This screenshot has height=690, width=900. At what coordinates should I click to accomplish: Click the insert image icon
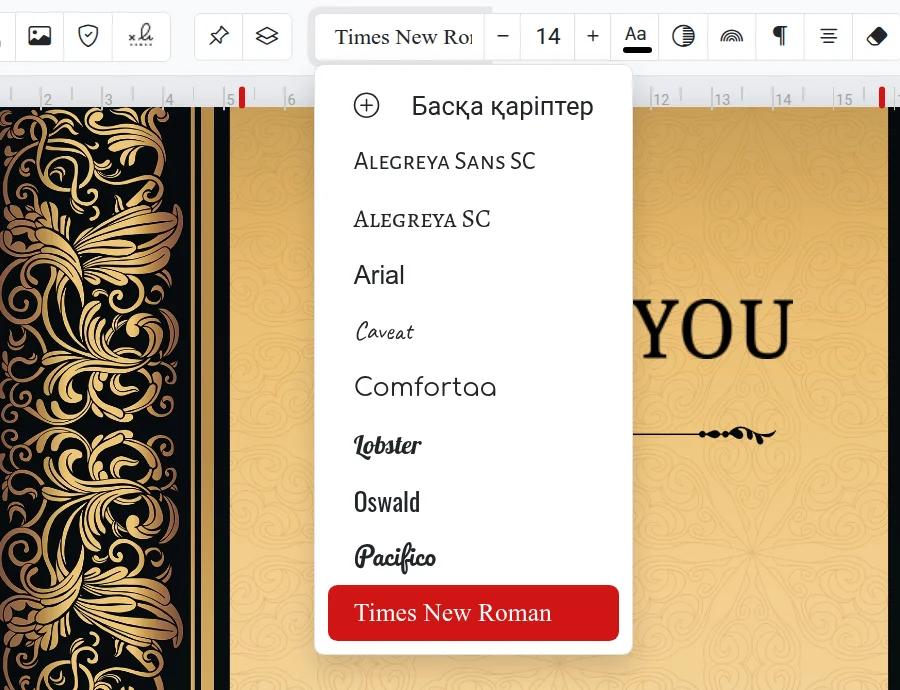(x=40, y=36)
